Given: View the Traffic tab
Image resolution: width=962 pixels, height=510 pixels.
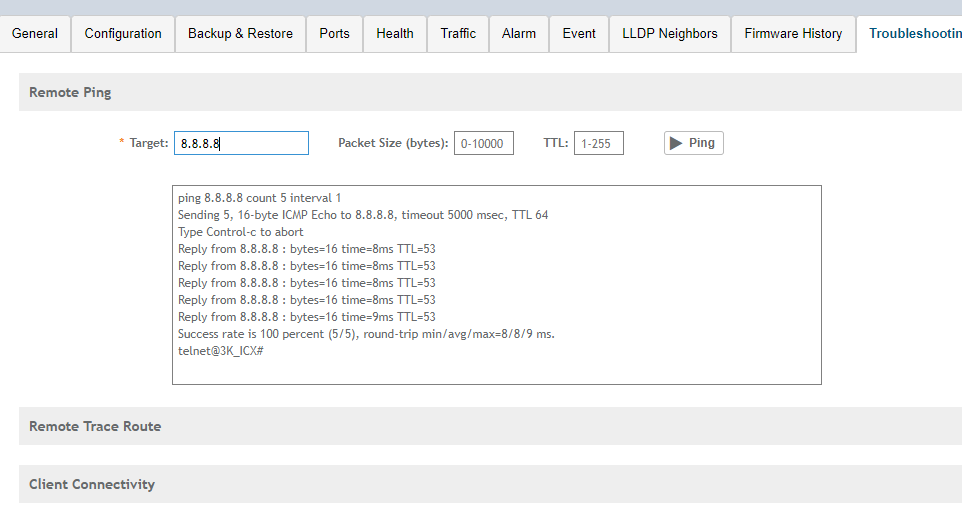Looking at the screenshot, I should [458, 34].
